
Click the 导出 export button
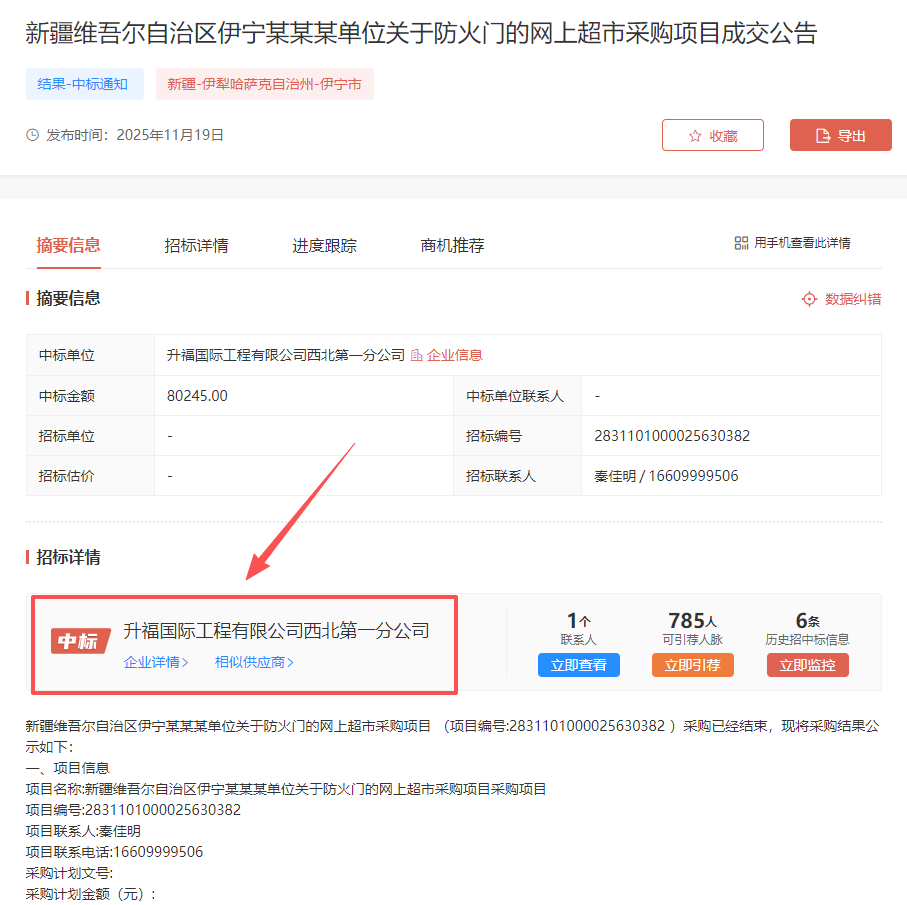[840, 136]
